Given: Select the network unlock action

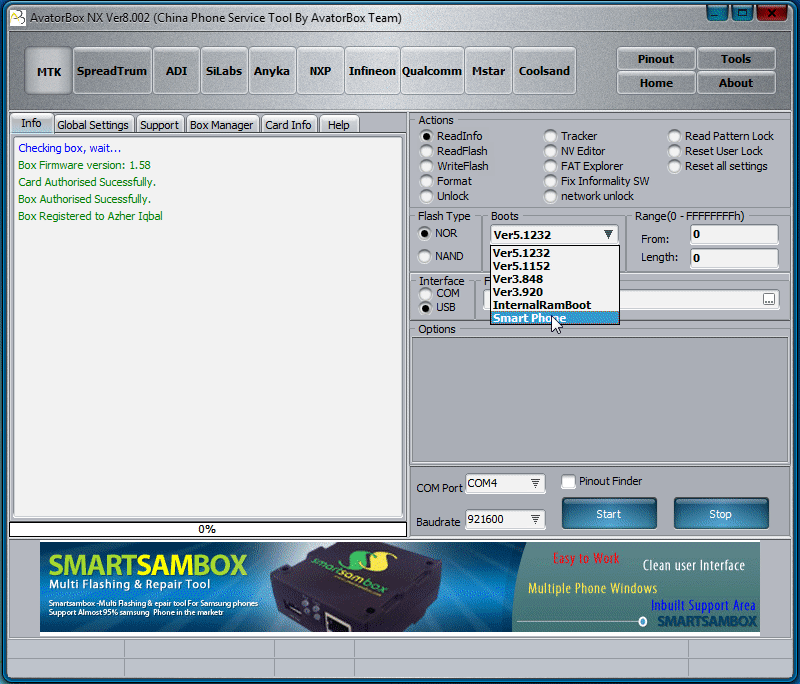Looking at the screenshot, I should [589, 196].
